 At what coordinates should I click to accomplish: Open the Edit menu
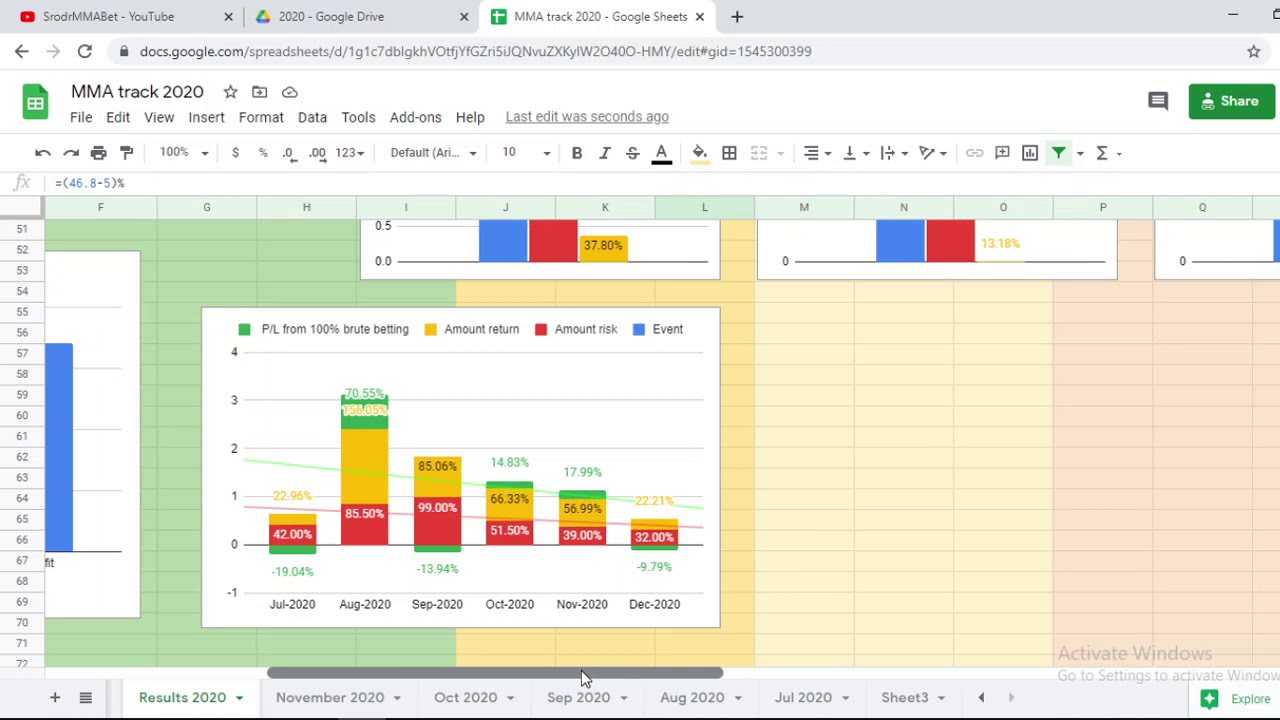pyautogui.click(x=118, y=117)
